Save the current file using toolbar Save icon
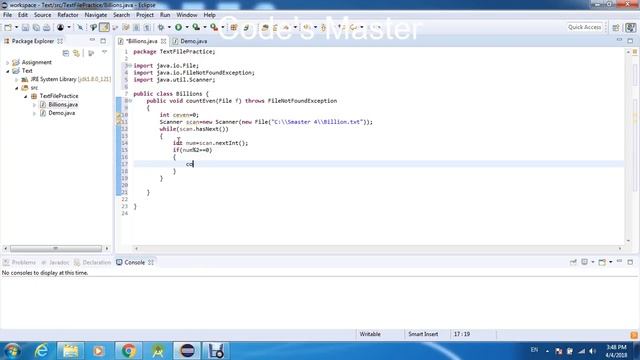 [25, 27]
